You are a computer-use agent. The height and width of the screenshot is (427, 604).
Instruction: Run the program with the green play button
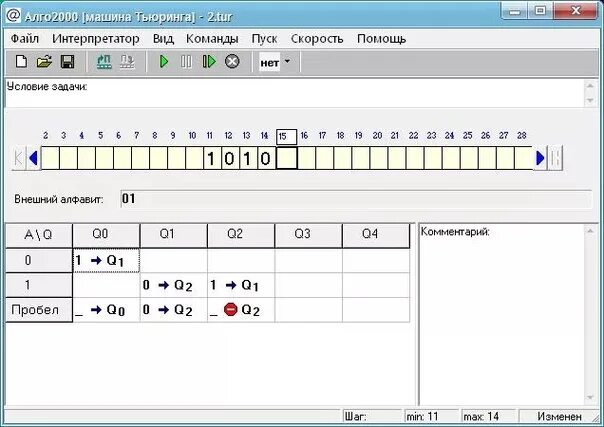[x=164, y=62]
